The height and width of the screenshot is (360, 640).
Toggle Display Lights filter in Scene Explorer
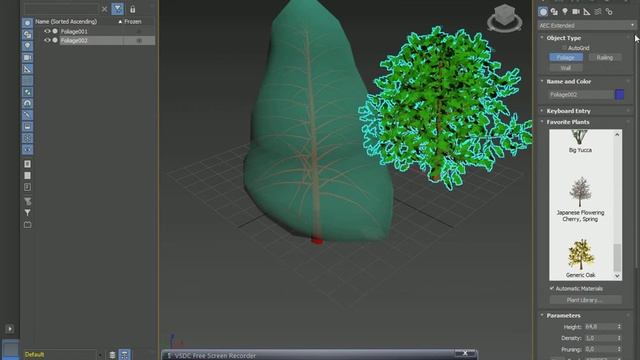tap(27, 46)
